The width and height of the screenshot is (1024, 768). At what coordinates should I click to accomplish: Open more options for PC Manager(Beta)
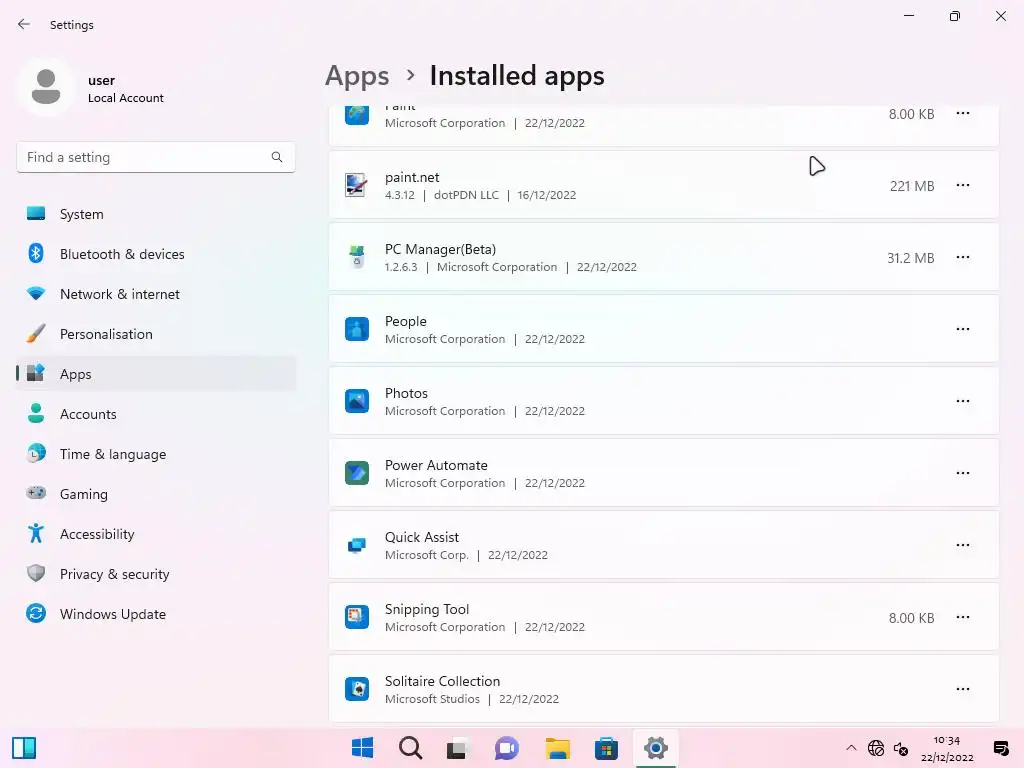tap(963, 257)
